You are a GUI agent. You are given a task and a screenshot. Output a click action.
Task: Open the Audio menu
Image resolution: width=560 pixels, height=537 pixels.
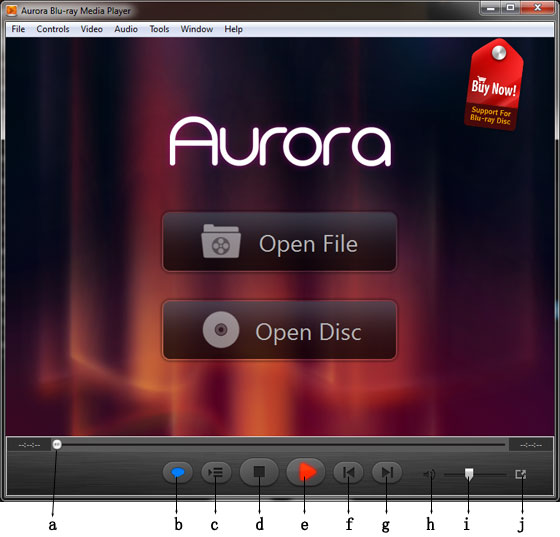pos(126,29)
